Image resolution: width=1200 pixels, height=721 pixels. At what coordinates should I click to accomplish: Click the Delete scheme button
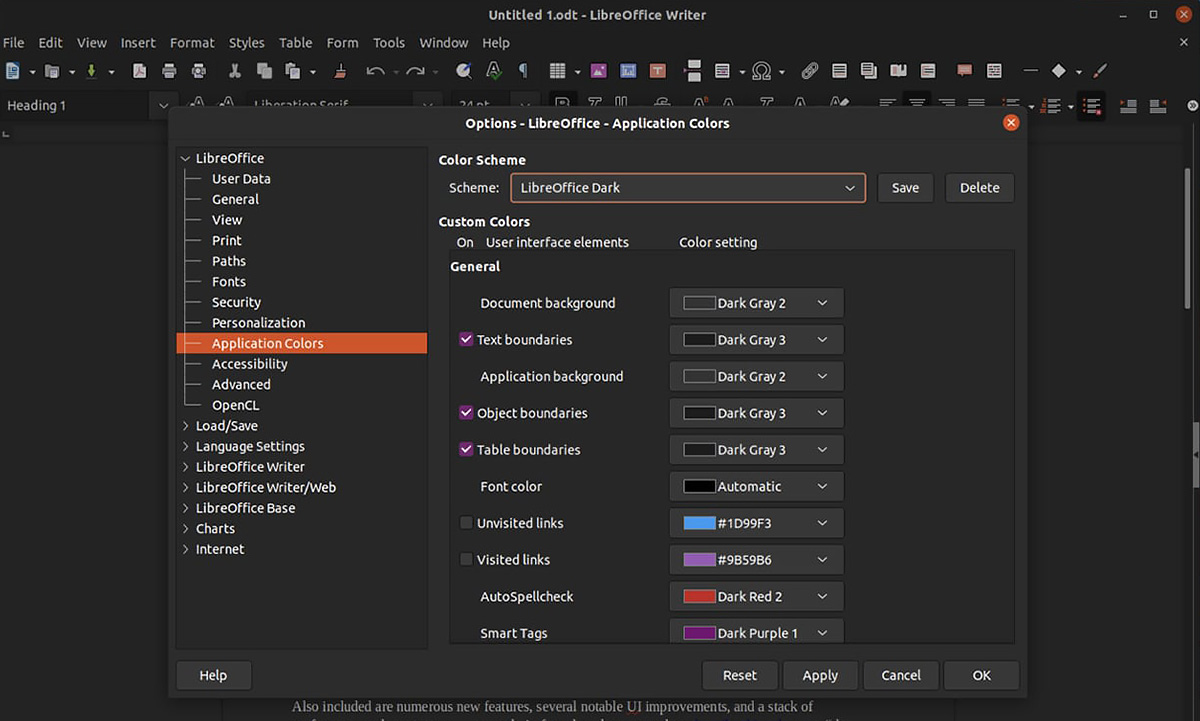(x=980, y=187)
